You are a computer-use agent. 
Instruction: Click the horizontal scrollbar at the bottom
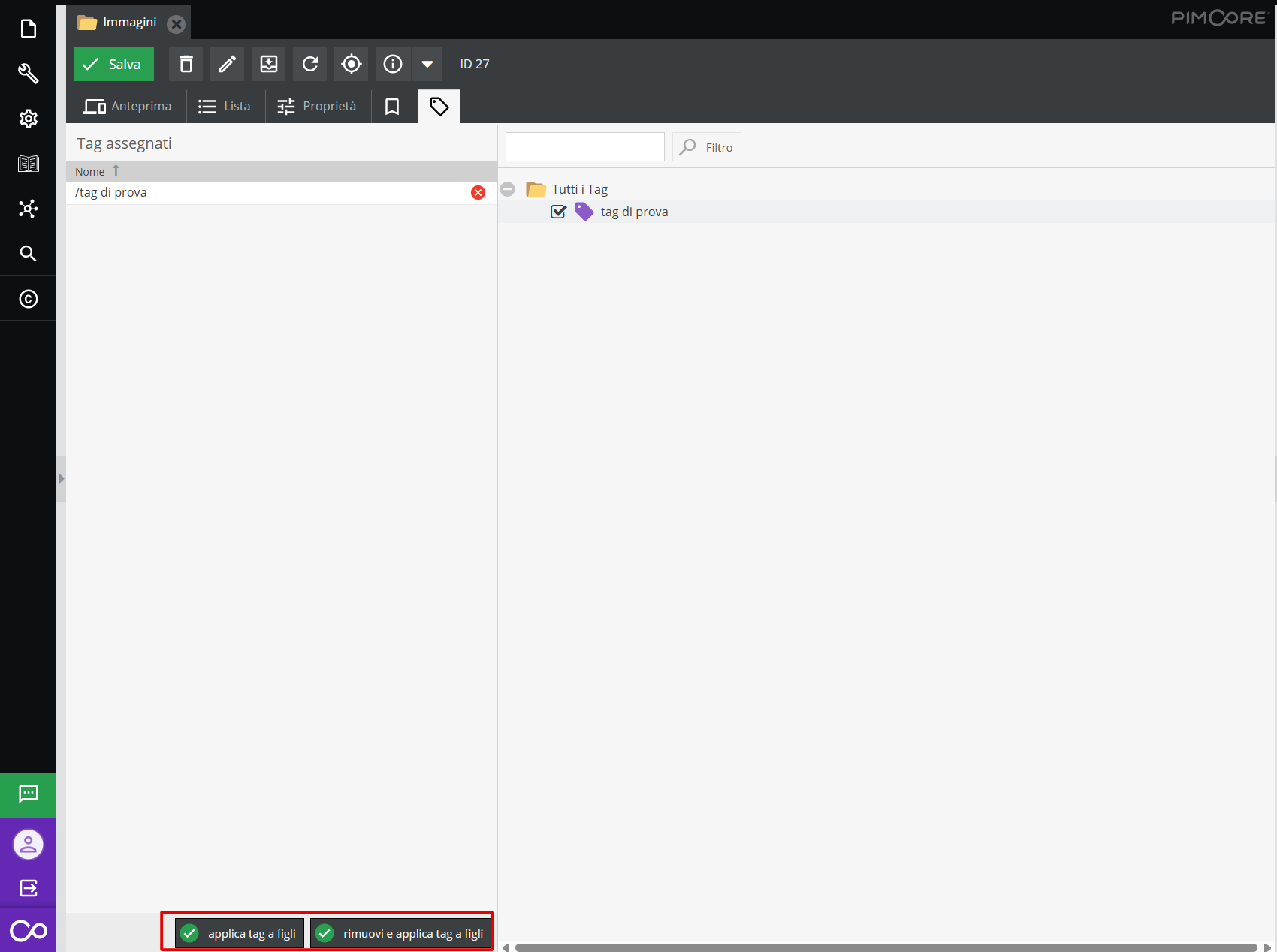(885, 947)
